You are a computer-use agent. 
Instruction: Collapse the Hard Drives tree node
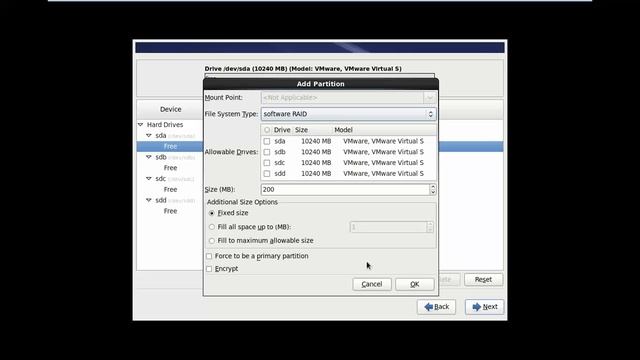(x=140, y=124)
